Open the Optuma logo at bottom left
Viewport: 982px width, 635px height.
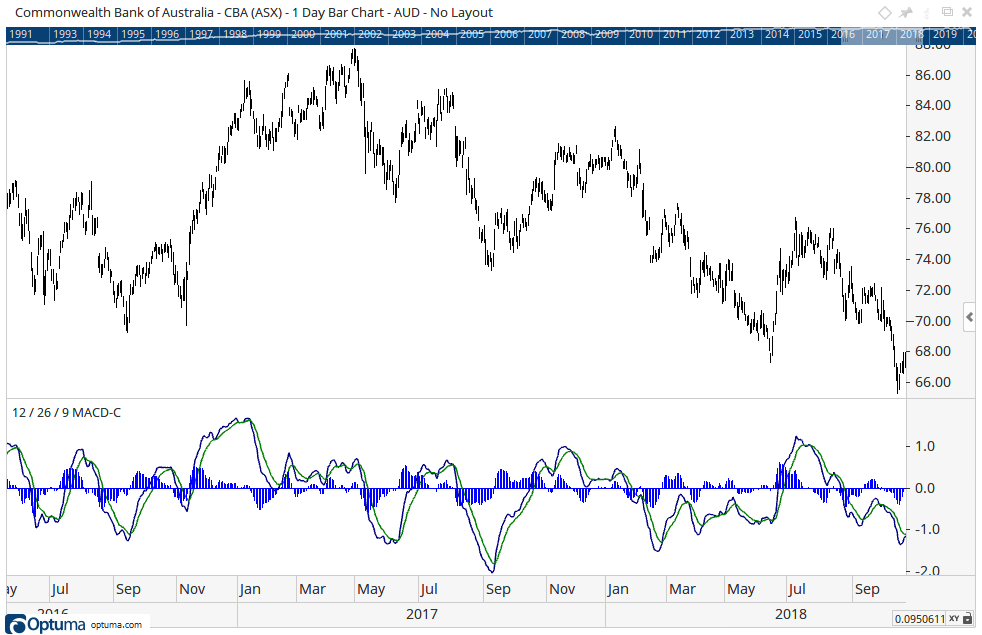[x=46, y=624]
